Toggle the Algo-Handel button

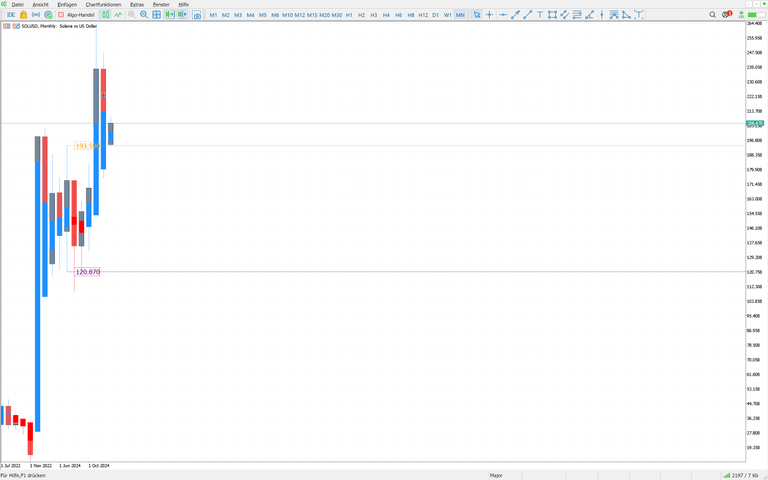point(76,15)
